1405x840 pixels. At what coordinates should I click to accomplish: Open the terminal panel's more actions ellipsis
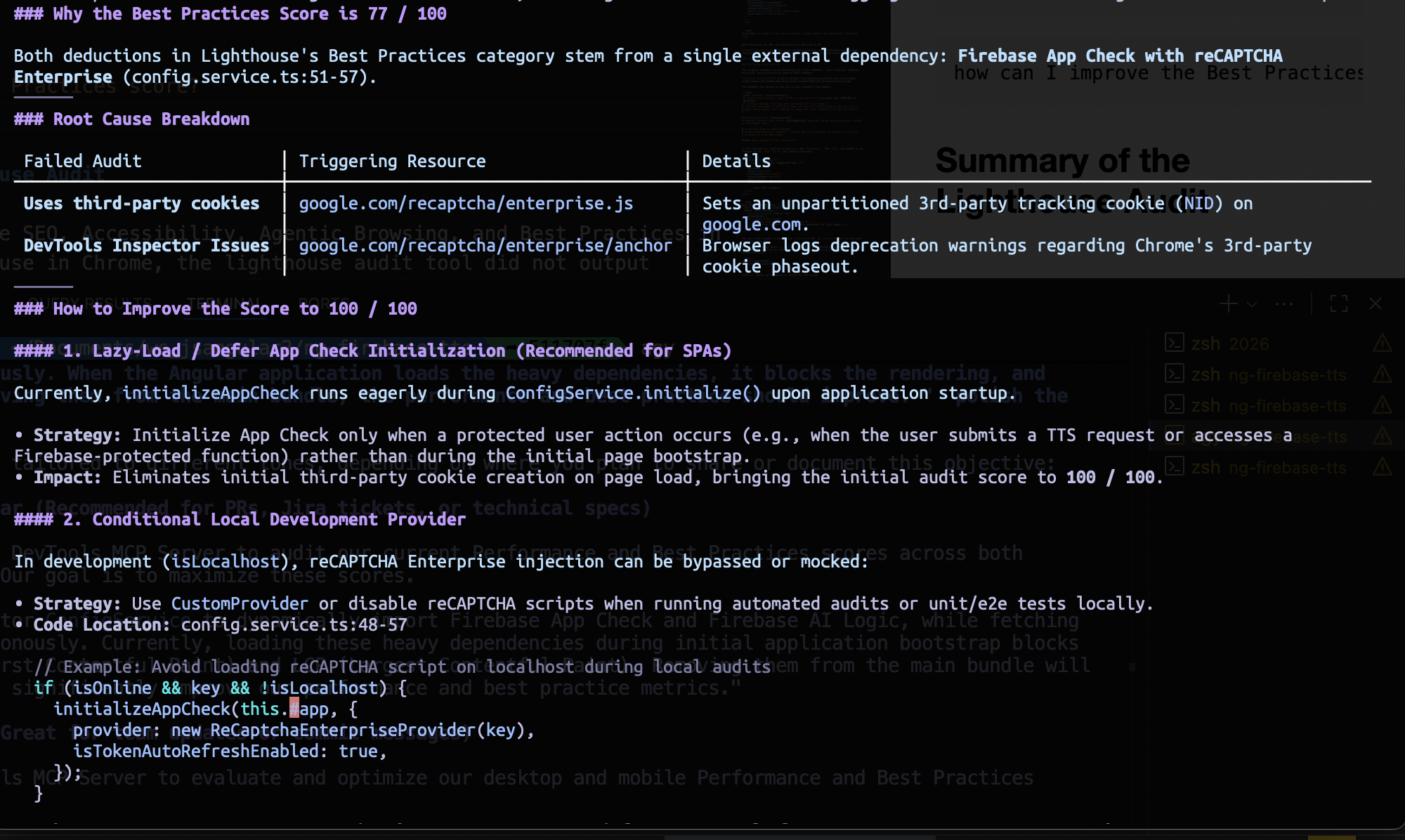1284,304
